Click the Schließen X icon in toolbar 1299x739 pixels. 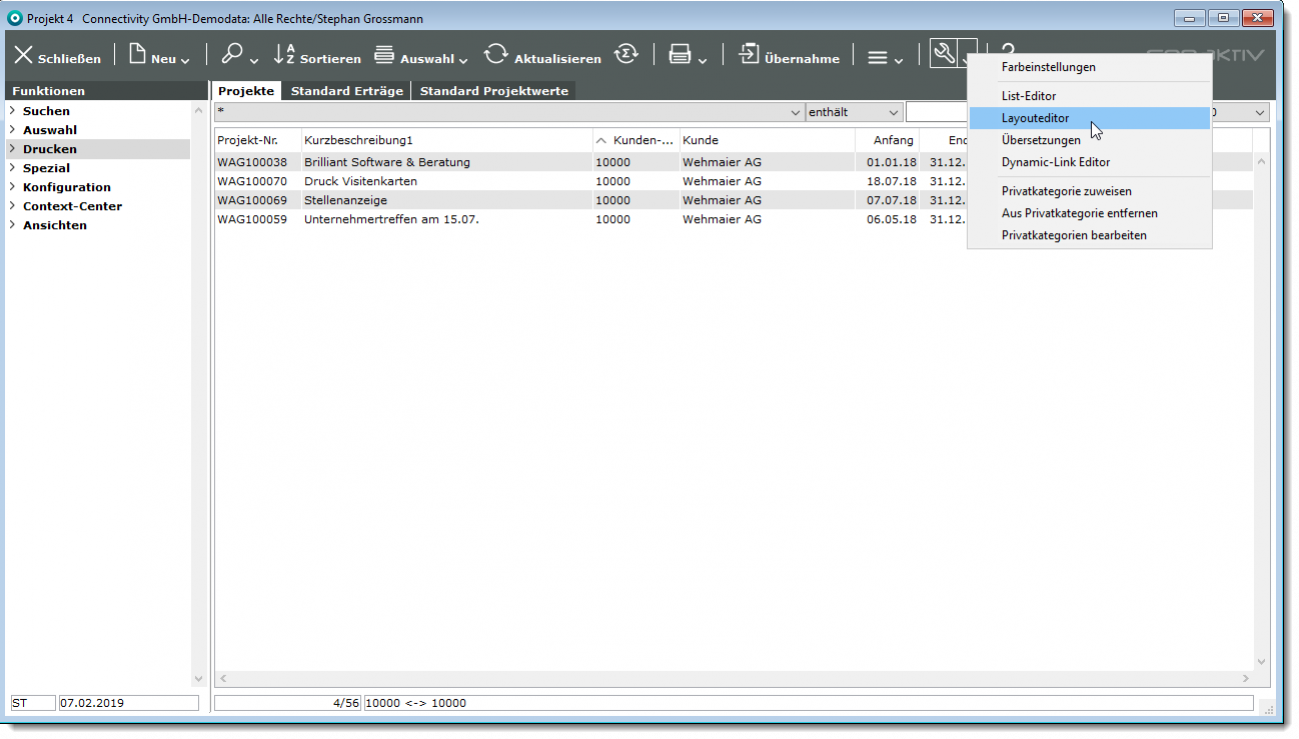pyautogui.click(x=23, y=55)
